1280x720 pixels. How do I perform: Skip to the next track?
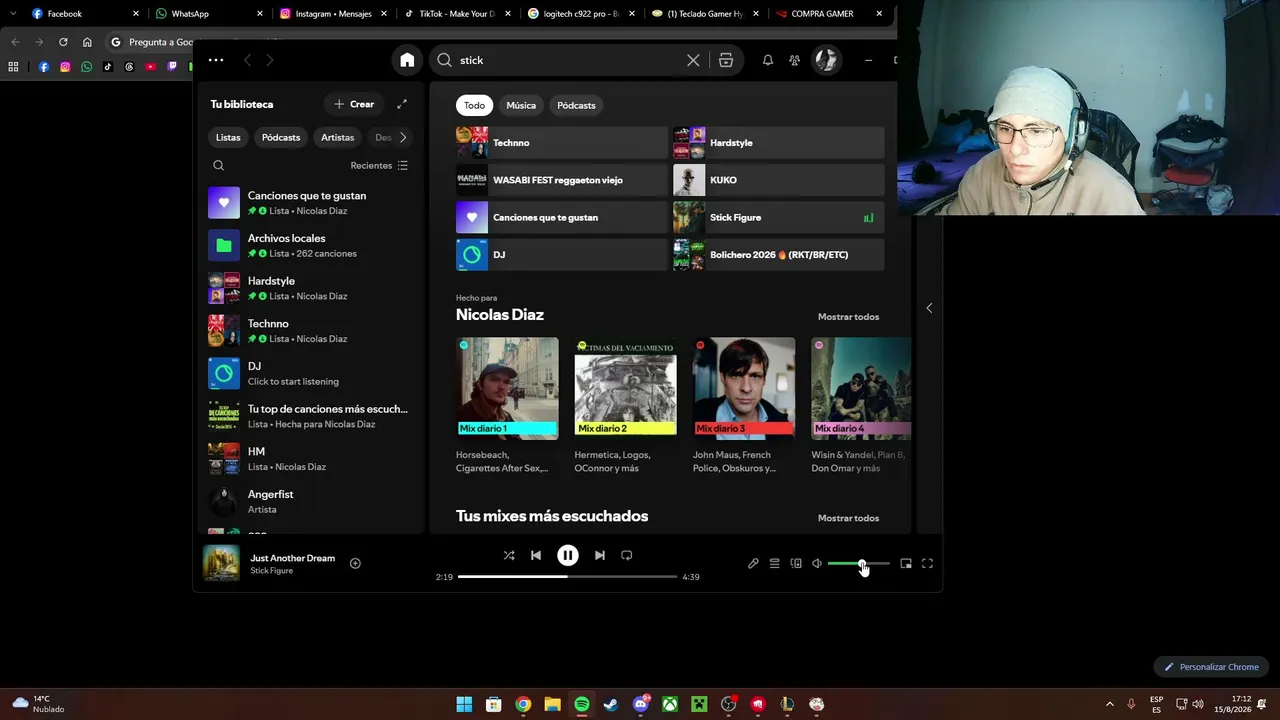pos(599,555)
